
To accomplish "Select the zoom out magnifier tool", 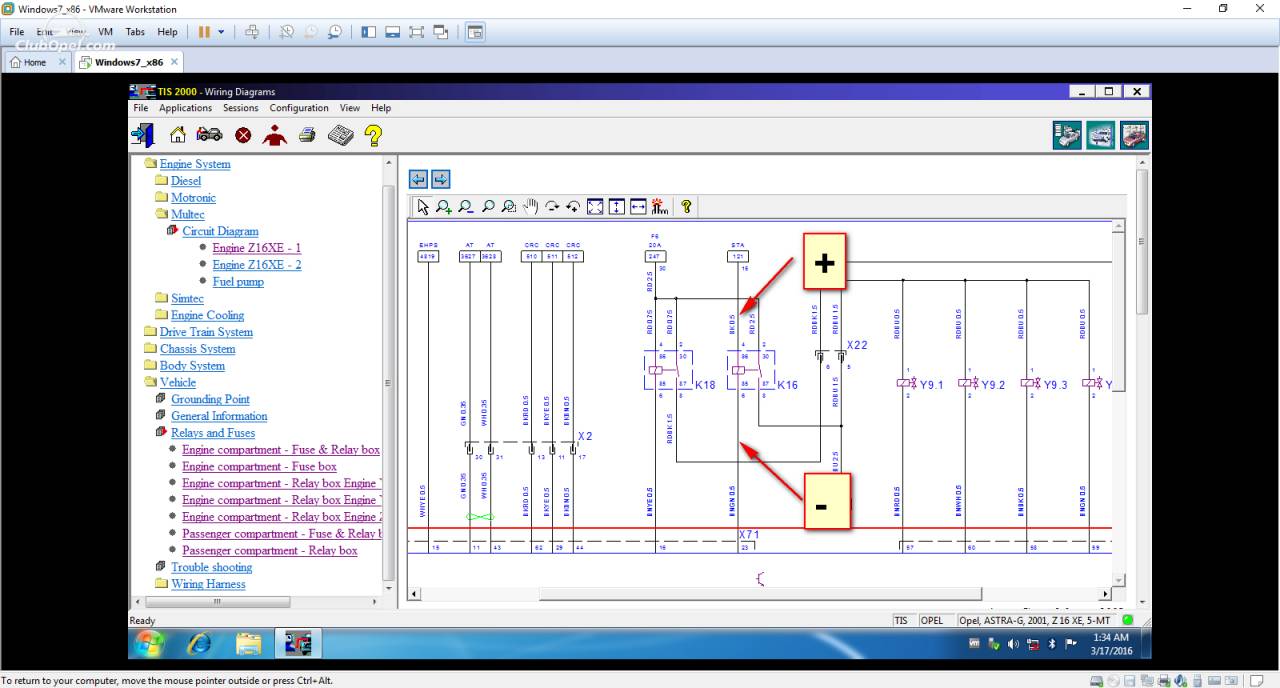I will click(466, 207).
